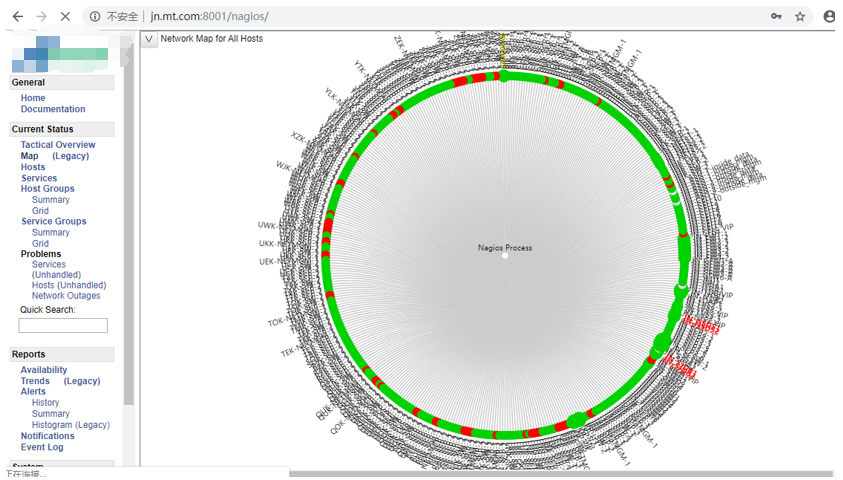This screenshot has height=480, width=843.
Task: Click the browser forward arrow
Action: (x=41, y=17)
